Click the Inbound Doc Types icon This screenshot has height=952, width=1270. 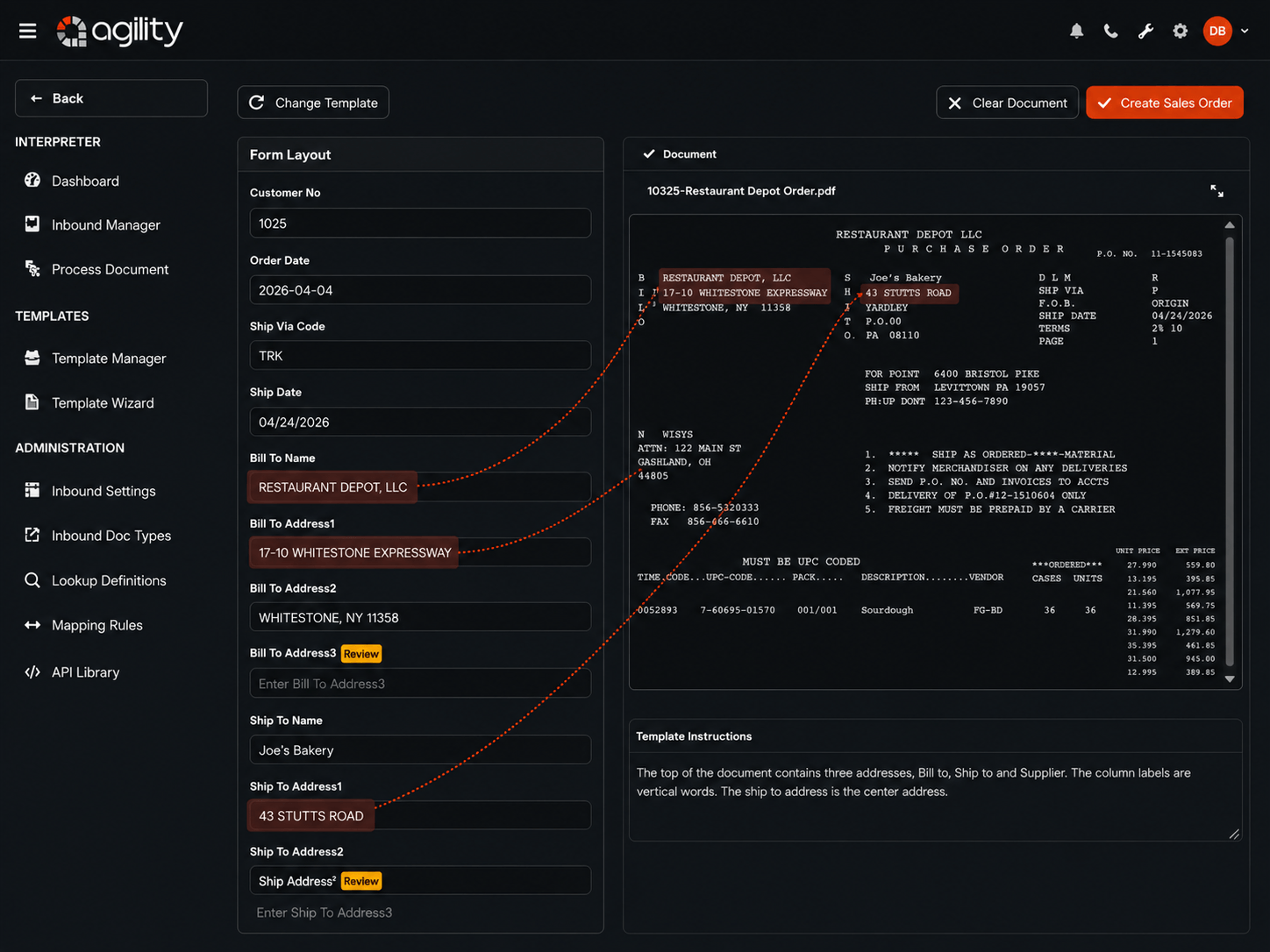(x=32, y=535)
